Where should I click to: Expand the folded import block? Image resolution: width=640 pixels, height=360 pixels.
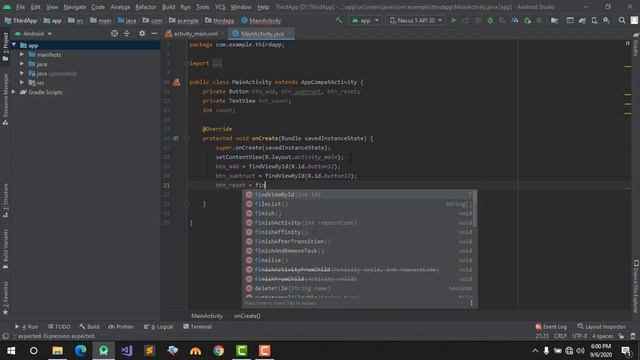(x=217, y=63)
